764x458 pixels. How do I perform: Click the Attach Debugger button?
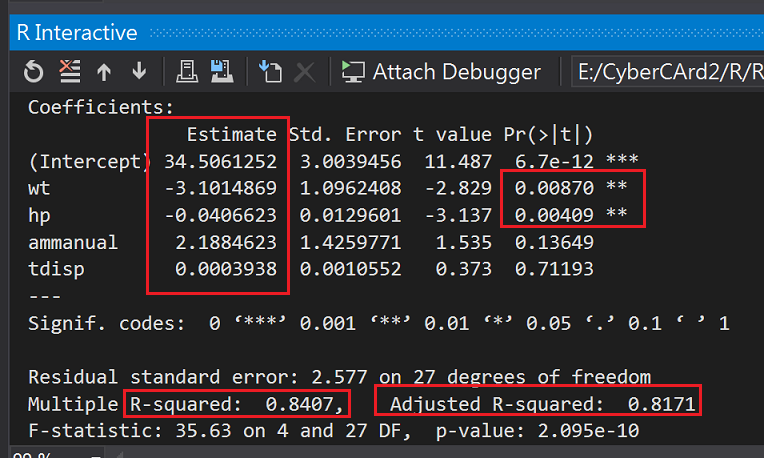tap(442, 72)
